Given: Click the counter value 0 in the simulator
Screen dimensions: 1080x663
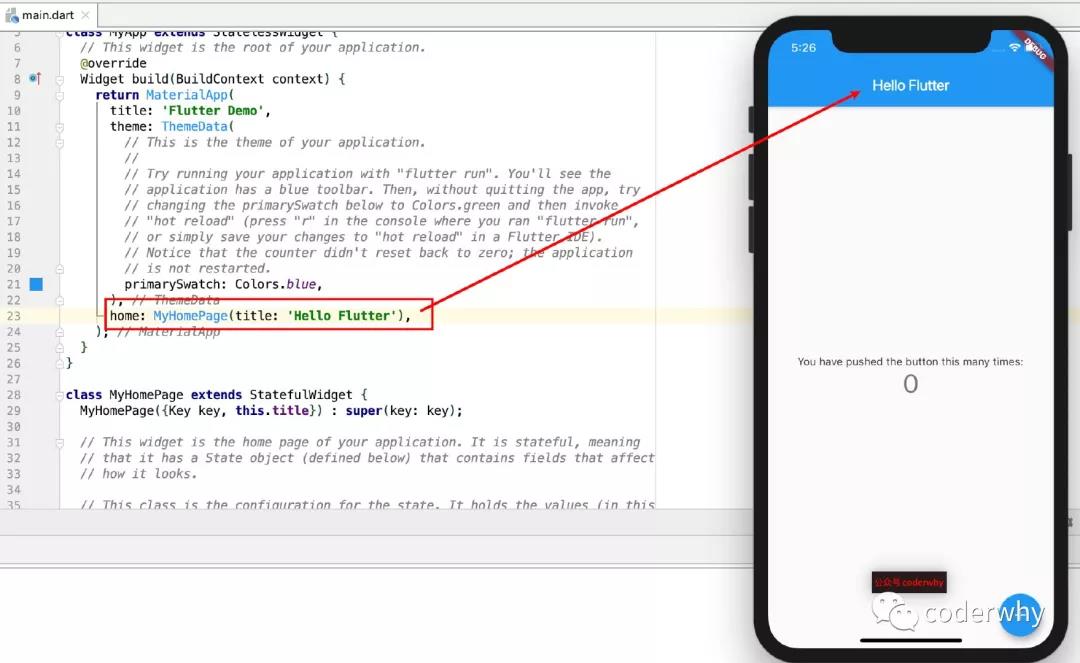Looking at the screenshot, I should (x=911, y=384).
